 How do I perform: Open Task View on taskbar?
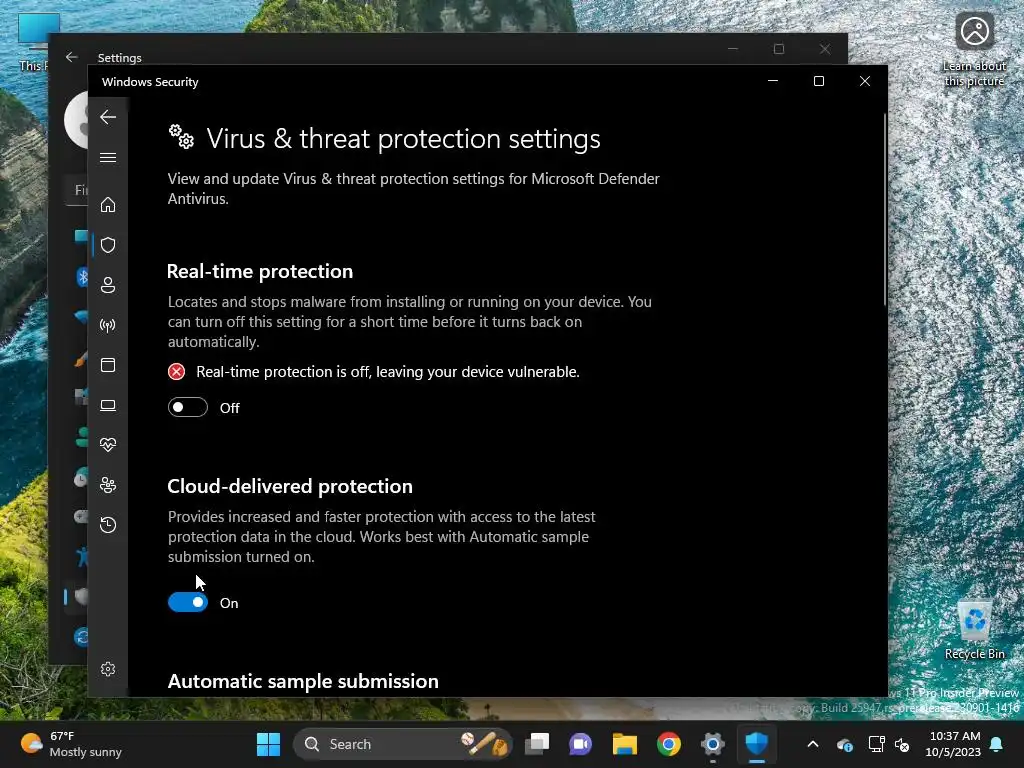(x=537, y=744)
